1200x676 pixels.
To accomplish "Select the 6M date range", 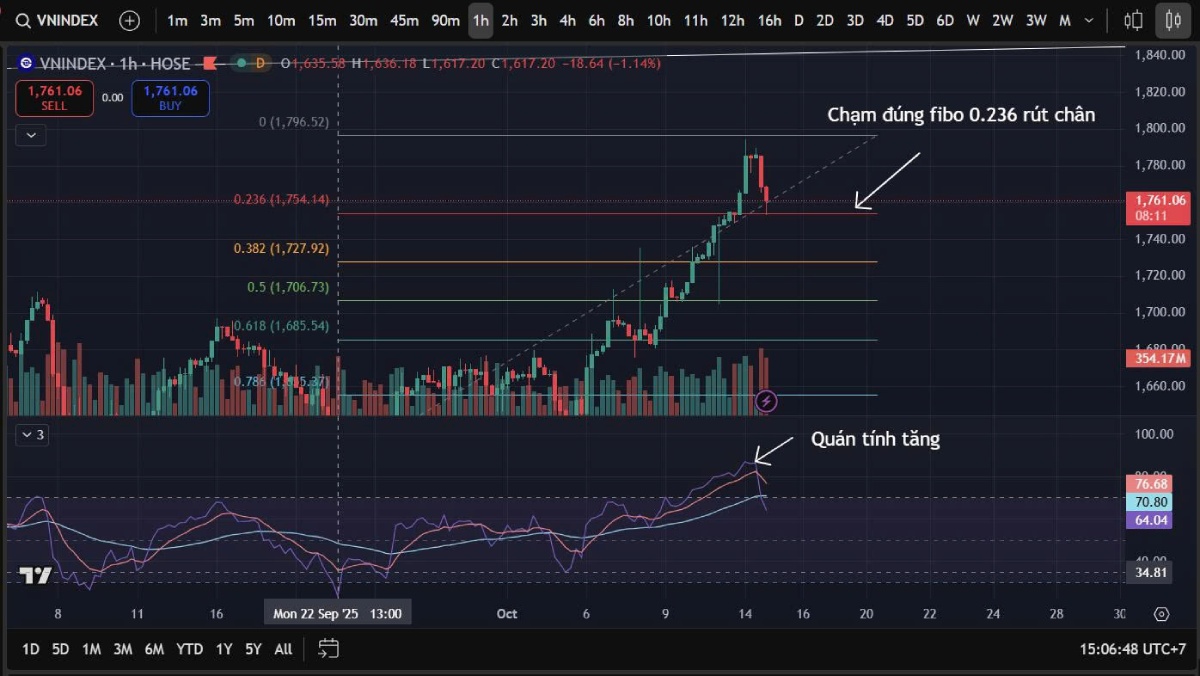I will [x=154, y=649].
